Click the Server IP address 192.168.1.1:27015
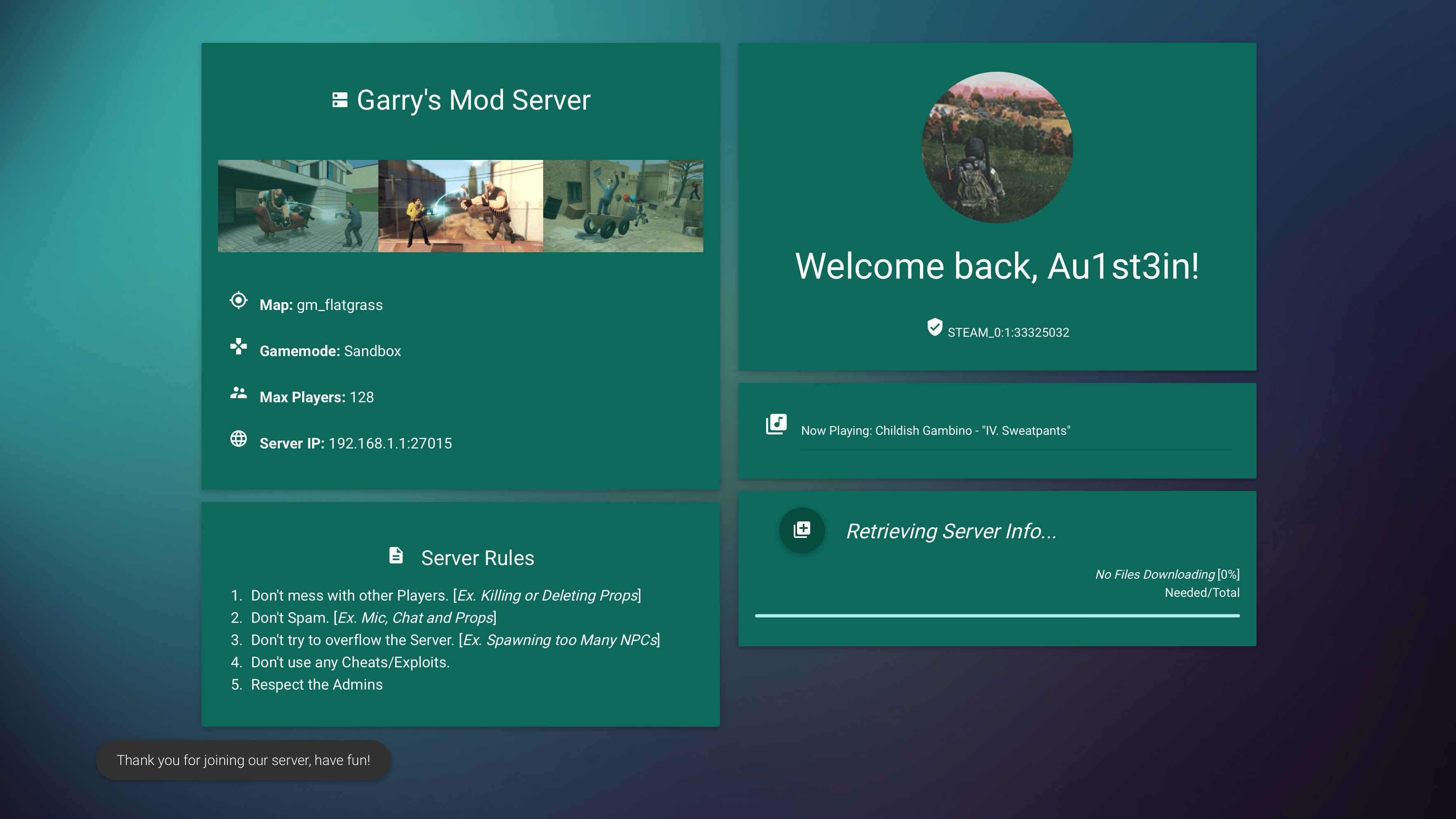This screenshot has width=1456, height=819. coord(390,444)
